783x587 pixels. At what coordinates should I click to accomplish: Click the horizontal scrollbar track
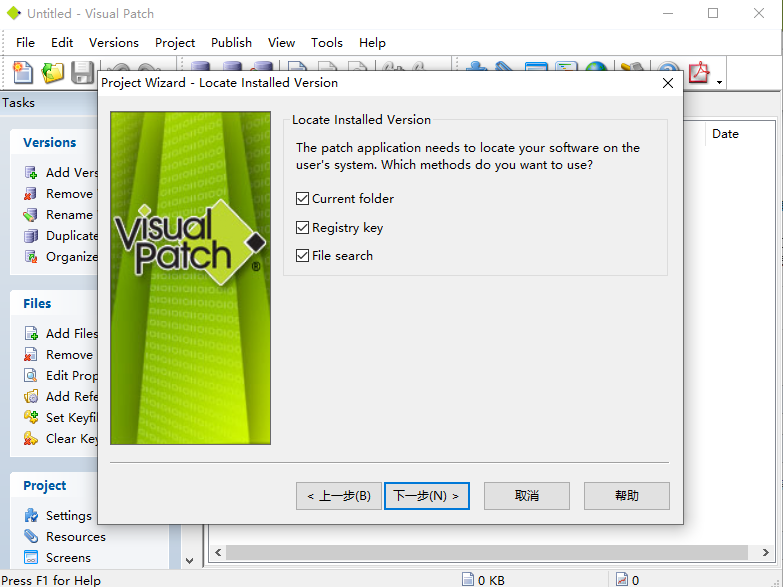coord(487,553)
